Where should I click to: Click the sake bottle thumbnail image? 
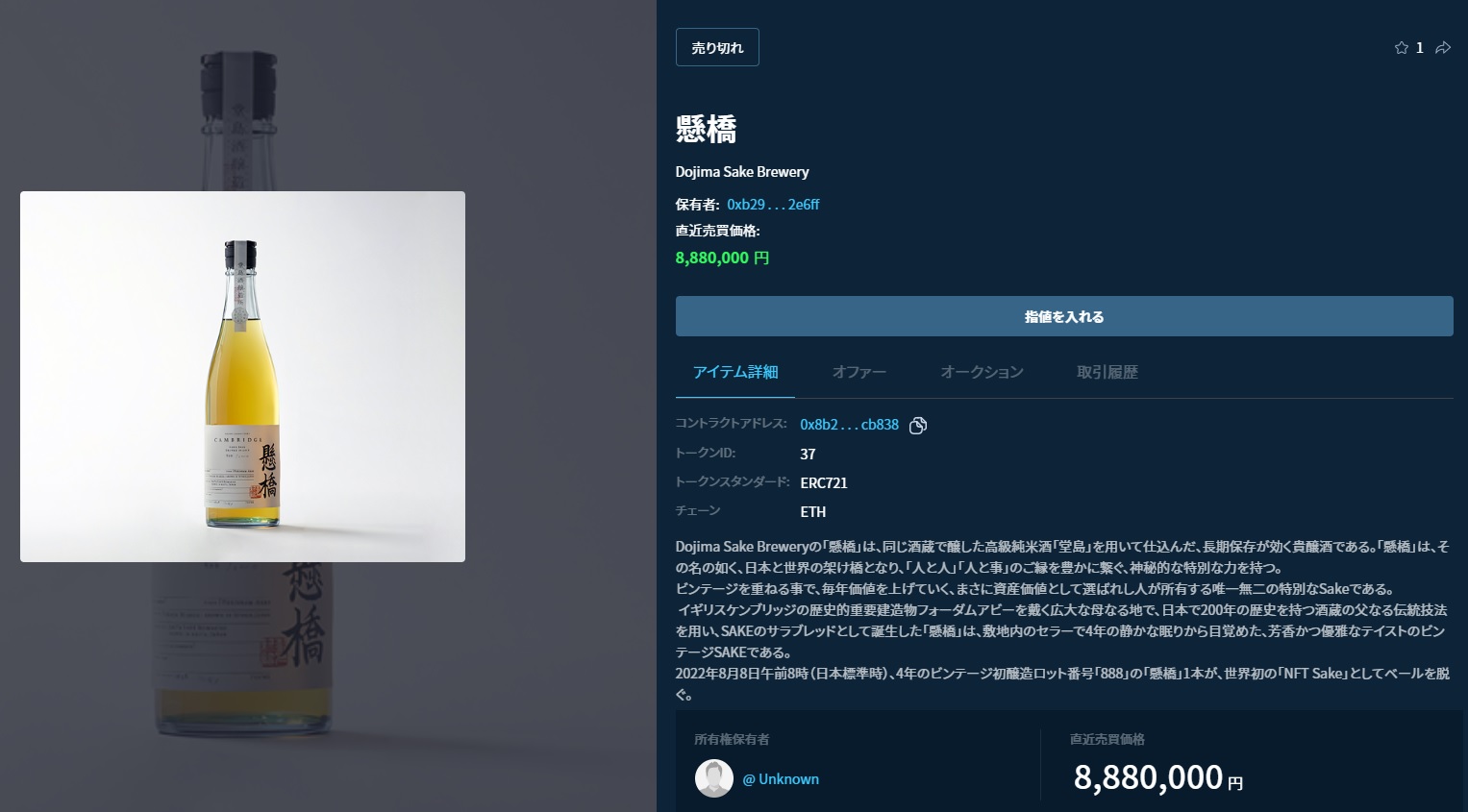pyautogui.click(x=242, y=377)
